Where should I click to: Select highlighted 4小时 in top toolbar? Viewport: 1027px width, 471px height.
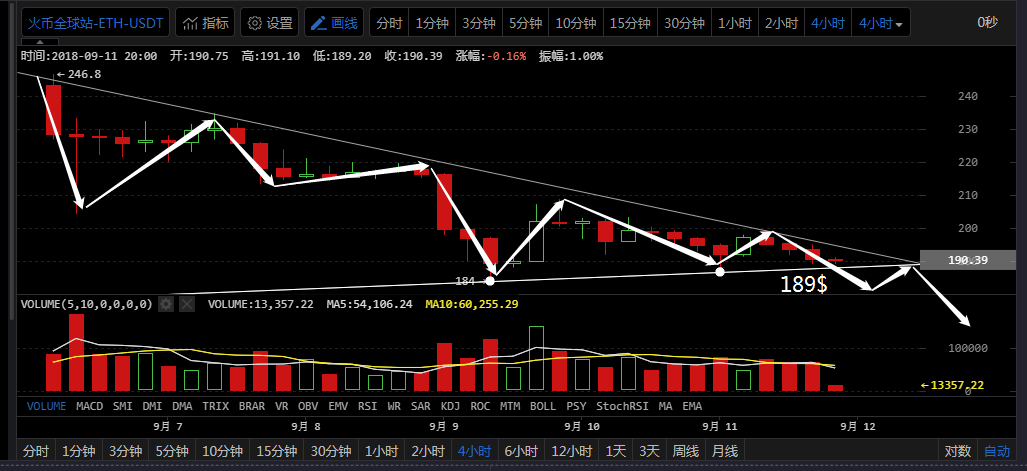[x=827, y=23]
